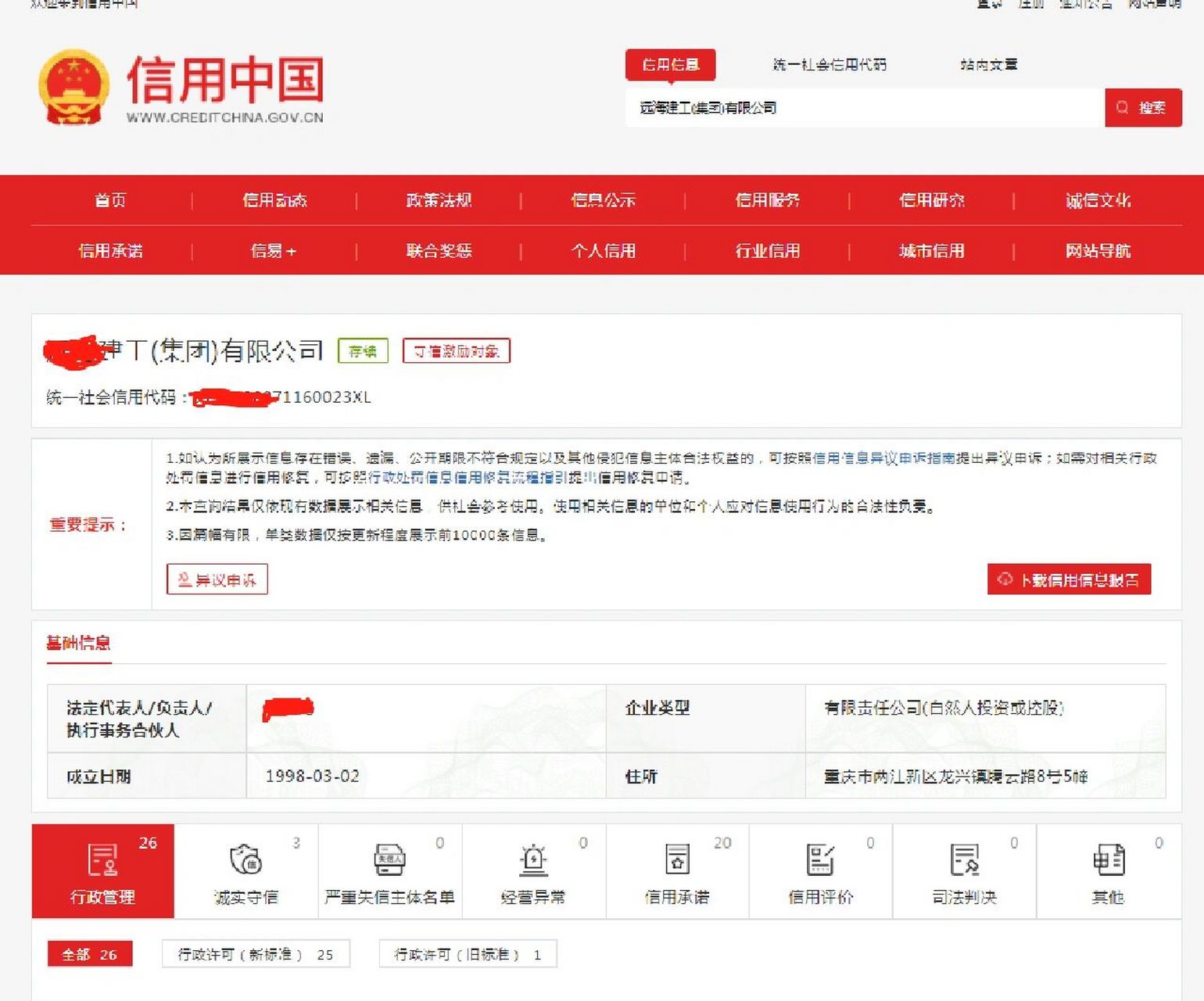Open the 其他 category icon
The width and height of the screenshot is (1204, 1001).
[1108, 859]
